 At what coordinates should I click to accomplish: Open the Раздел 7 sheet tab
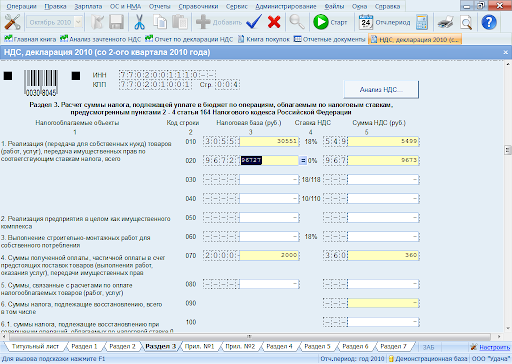[393, 347]
